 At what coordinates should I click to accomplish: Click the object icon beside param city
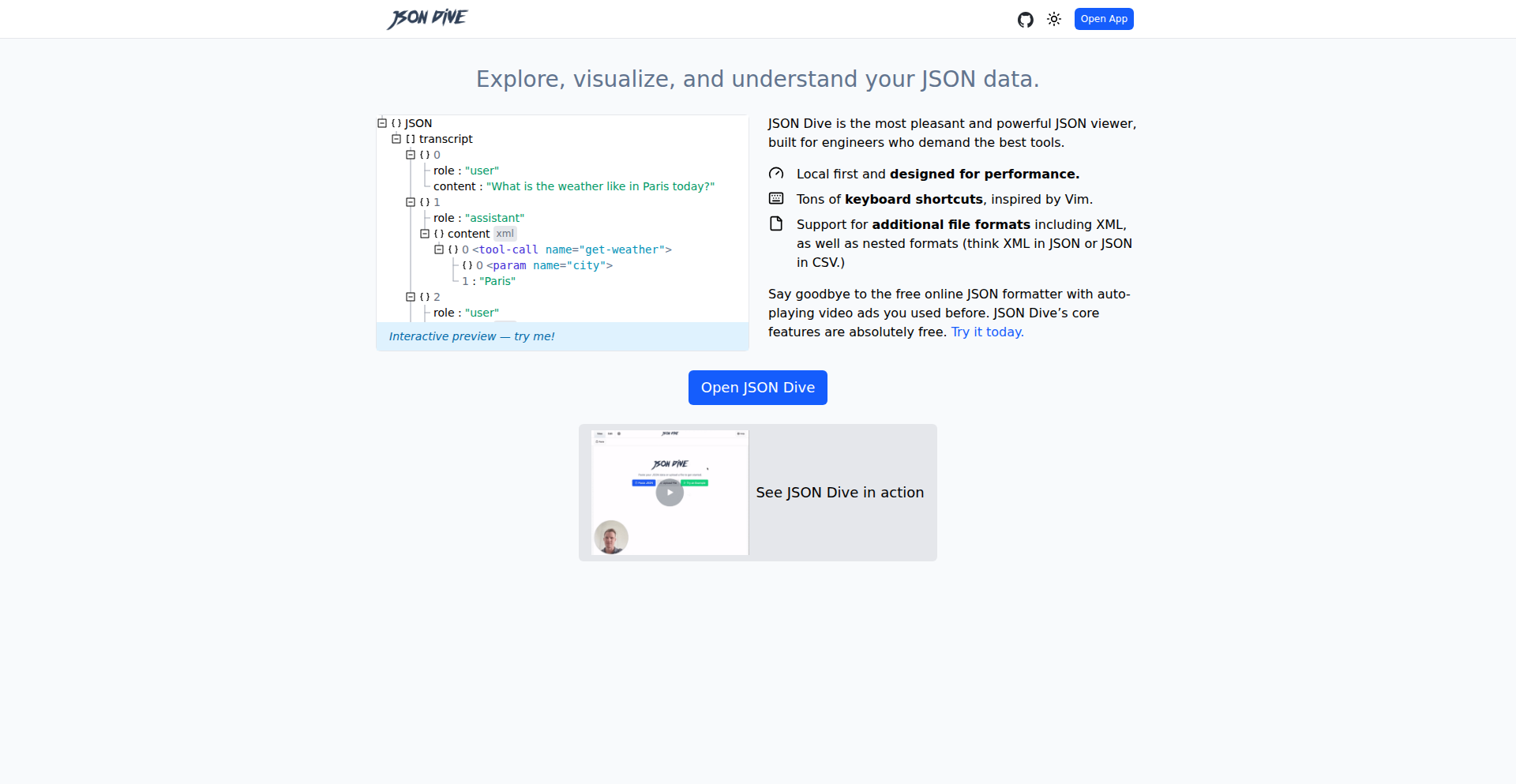coord(467,265)
